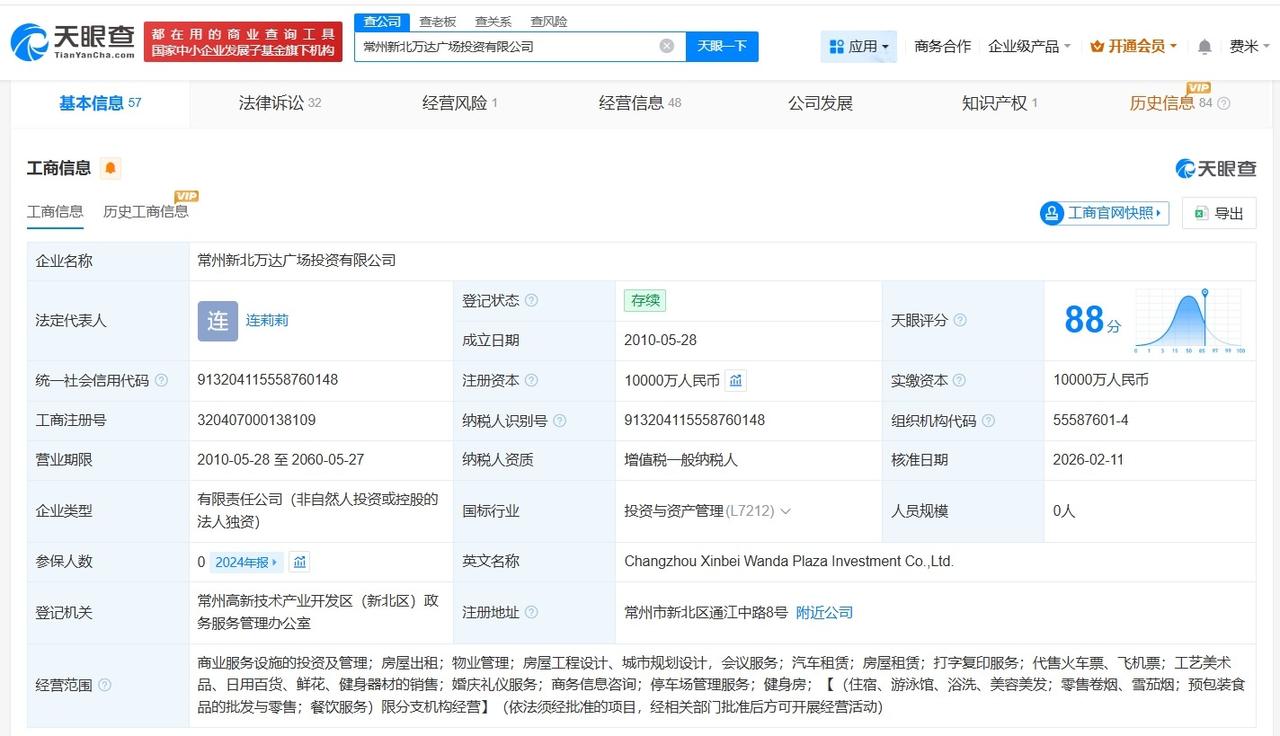Viewport: 1280px width, 736px height.
Task: Click the help icon next to 经营范围
Action: click(105, 686)
